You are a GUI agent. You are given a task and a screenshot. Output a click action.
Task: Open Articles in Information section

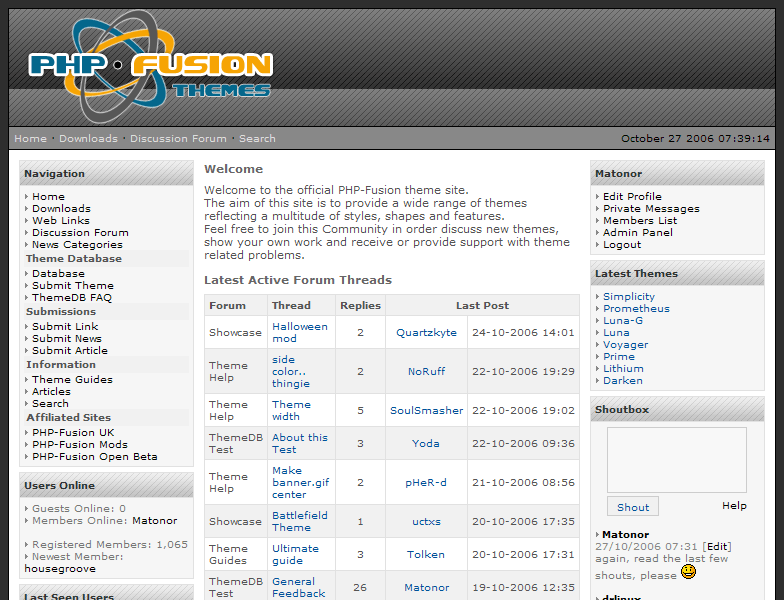point(52,392)
